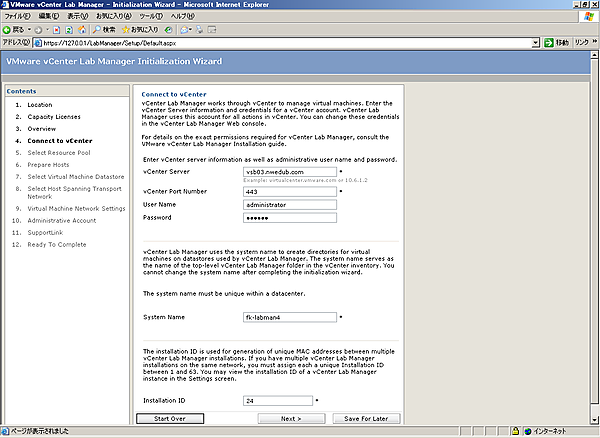The width and height of the screenshot is (600, 438).
Task: Select the Overview step in Contents
Action: 42,129
